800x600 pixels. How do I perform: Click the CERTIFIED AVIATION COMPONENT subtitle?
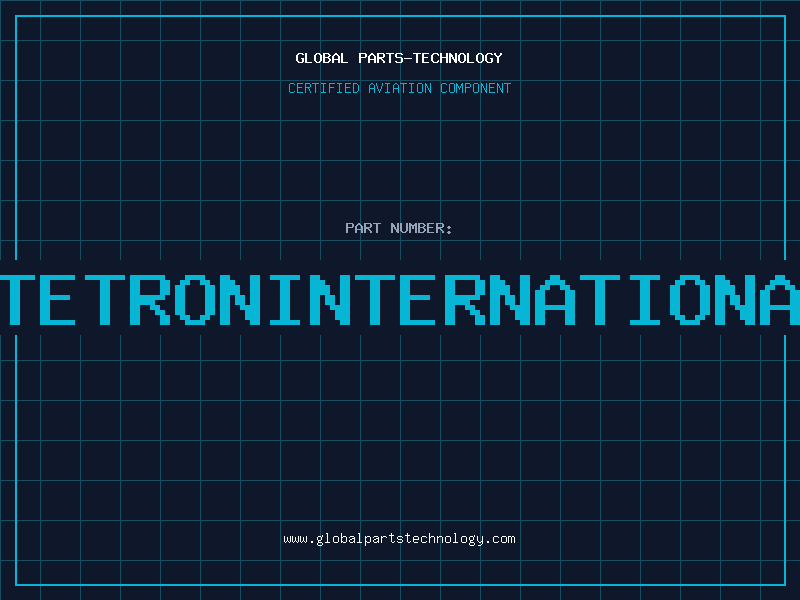[x=399, y=88]
